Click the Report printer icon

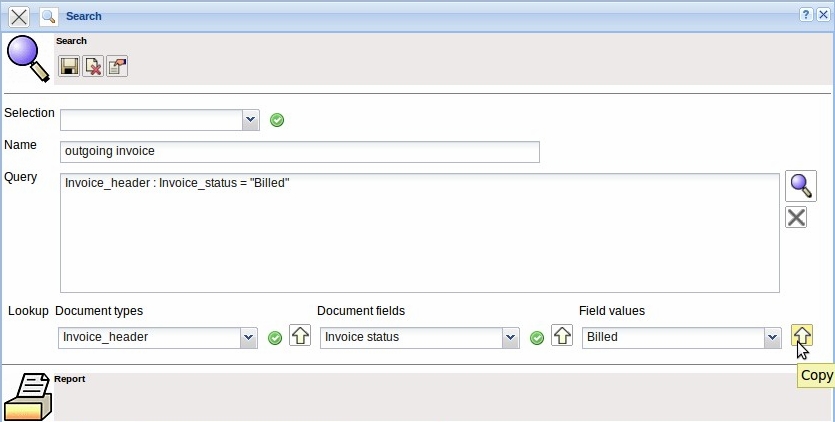click(28, 397)
